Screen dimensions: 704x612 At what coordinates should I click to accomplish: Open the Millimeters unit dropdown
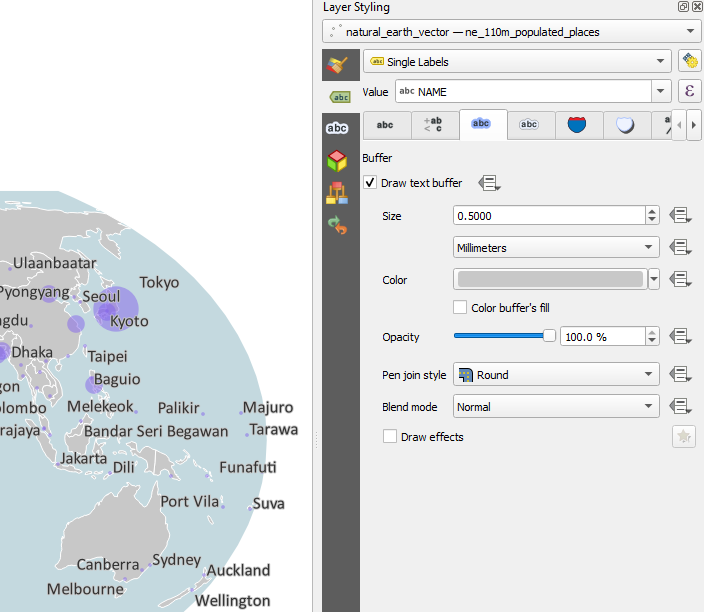click(556, 247)
